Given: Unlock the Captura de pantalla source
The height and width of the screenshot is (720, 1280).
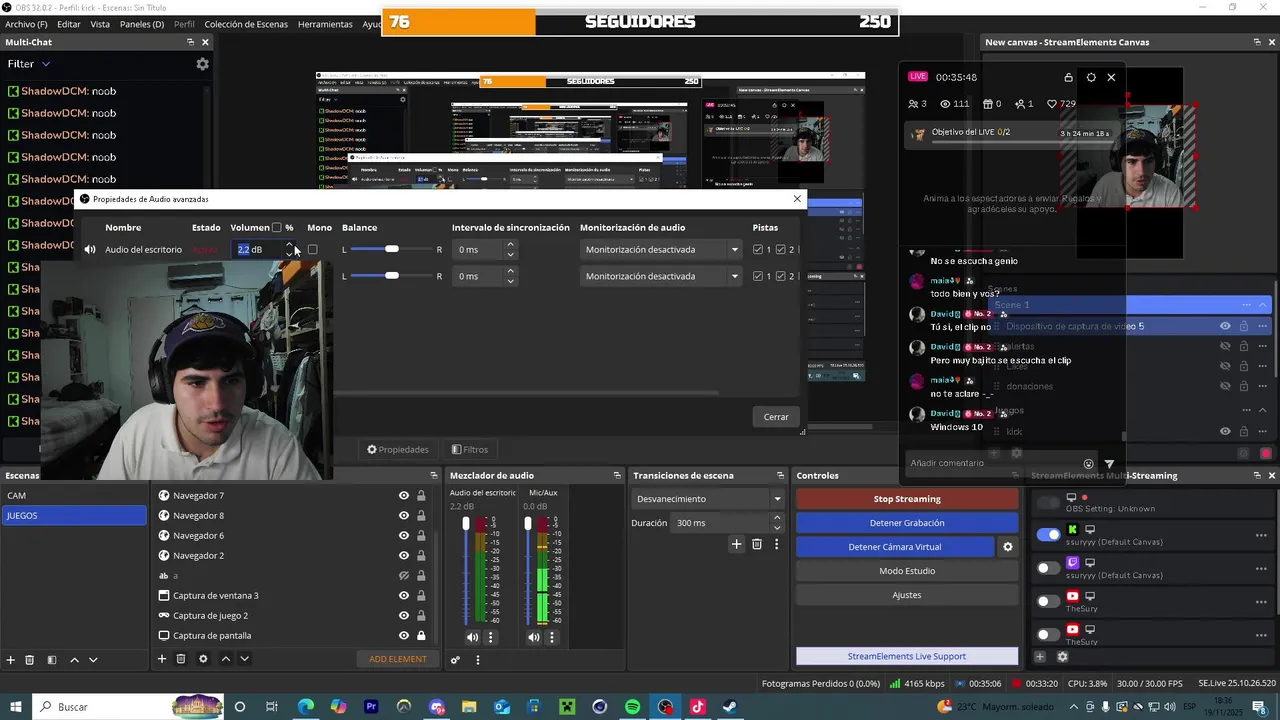Looking at the screenshot, I should click(x=421, y=636).
